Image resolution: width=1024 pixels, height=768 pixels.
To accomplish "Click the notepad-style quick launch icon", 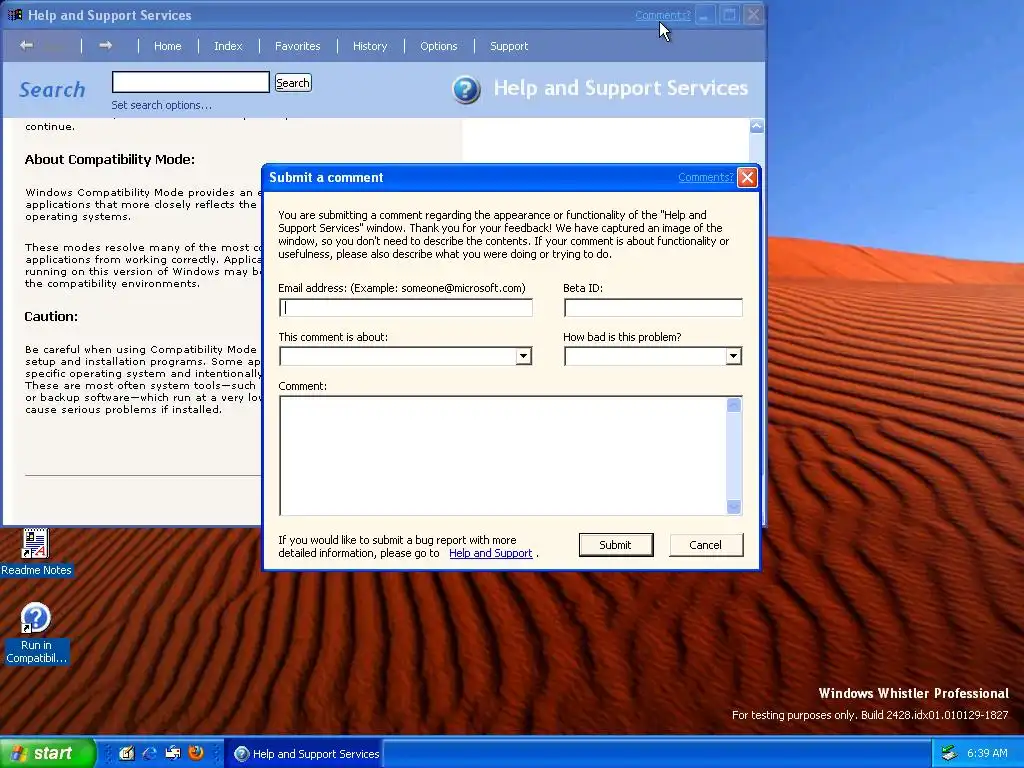I will coord(127,753).
